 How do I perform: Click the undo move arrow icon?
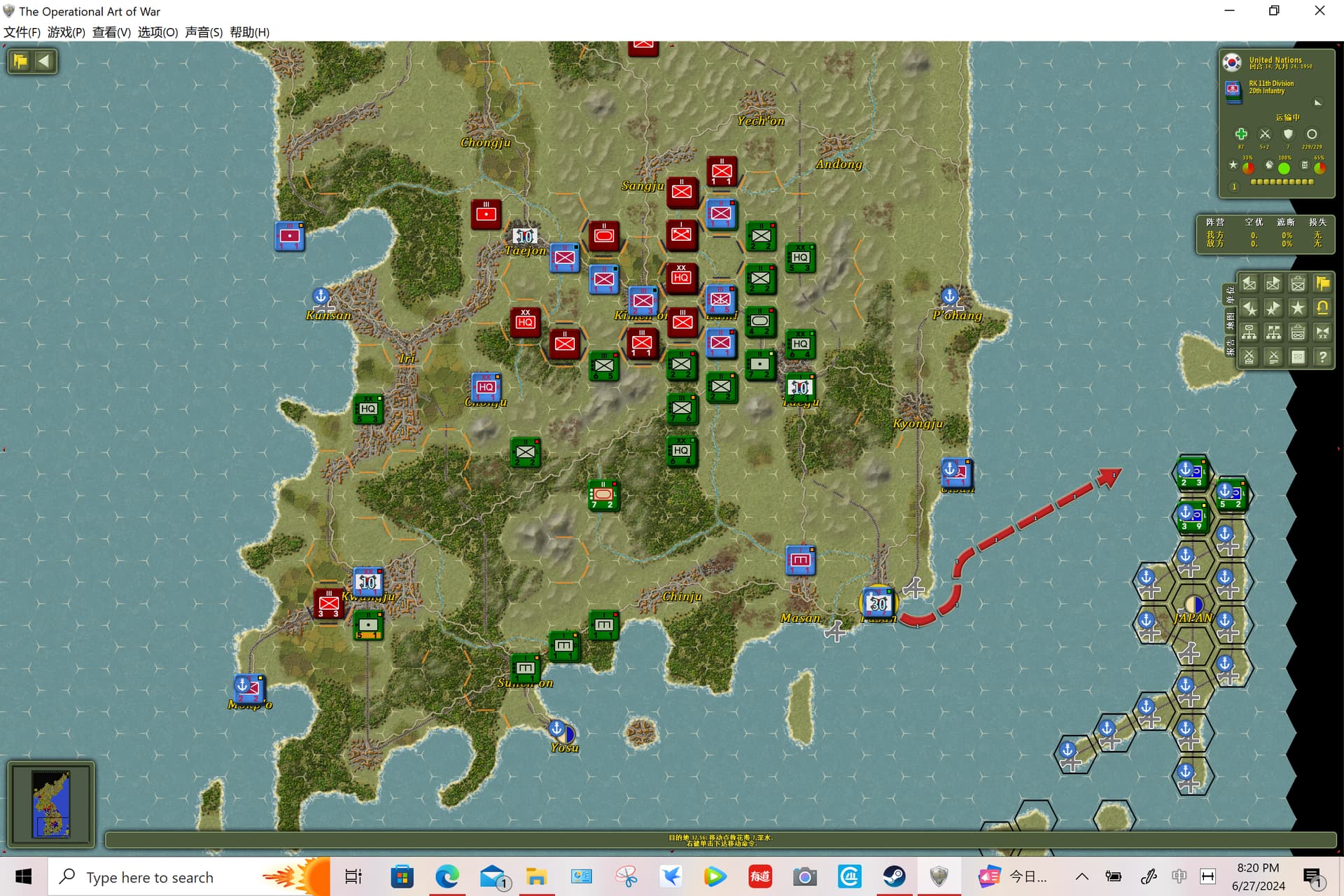coord(1322,307)
